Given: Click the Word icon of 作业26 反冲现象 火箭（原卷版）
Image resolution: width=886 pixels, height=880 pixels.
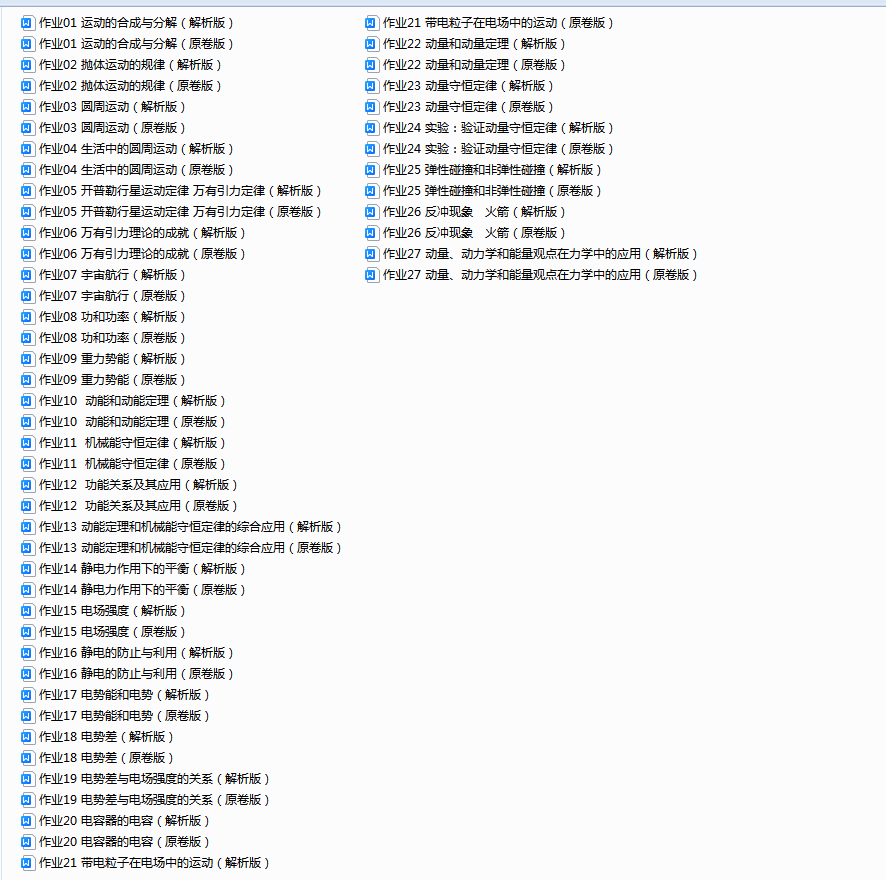Looking at the screenshot, I should [372, 232].
